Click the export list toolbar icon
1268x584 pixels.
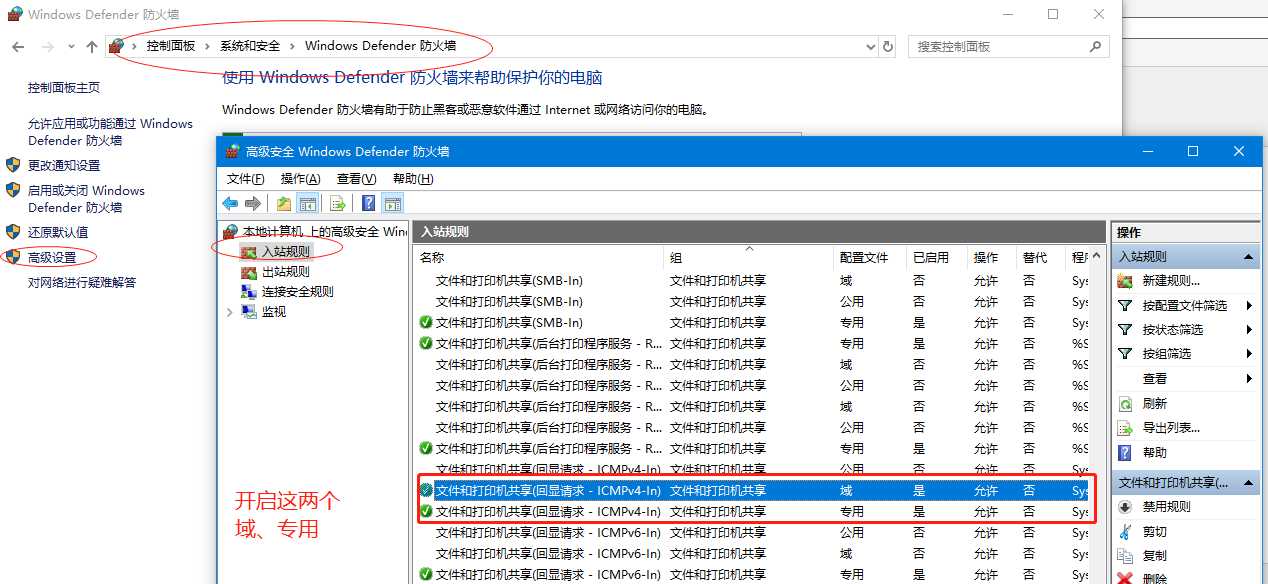(338, 204)
